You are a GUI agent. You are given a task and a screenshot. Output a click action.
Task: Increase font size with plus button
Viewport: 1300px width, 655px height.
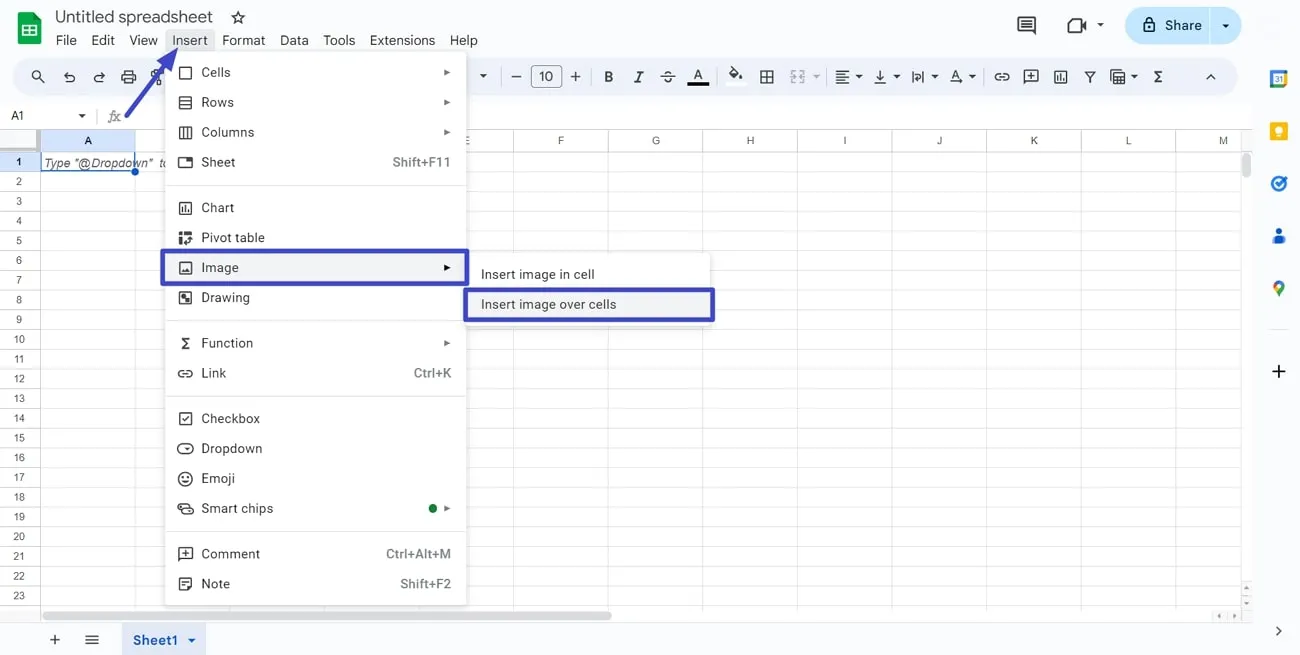click(575, 76)
